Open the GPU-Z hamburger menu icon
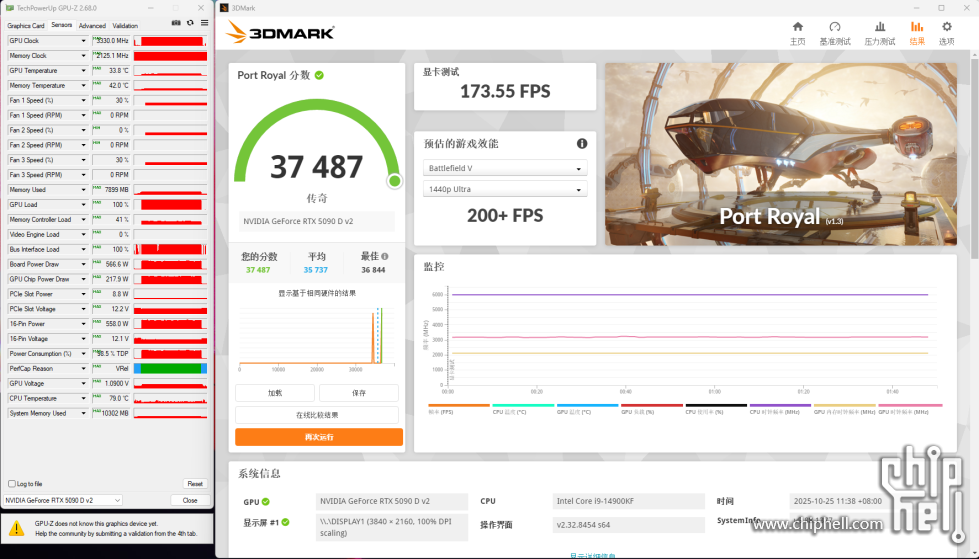979x559 pixels. [x=203, y=22]
